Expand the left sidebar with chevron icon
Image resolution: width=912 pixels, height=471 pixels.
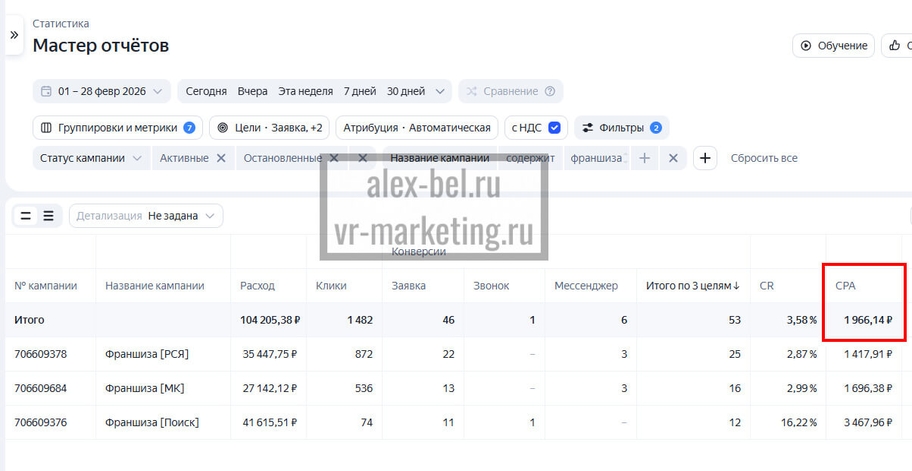[14, 35]
